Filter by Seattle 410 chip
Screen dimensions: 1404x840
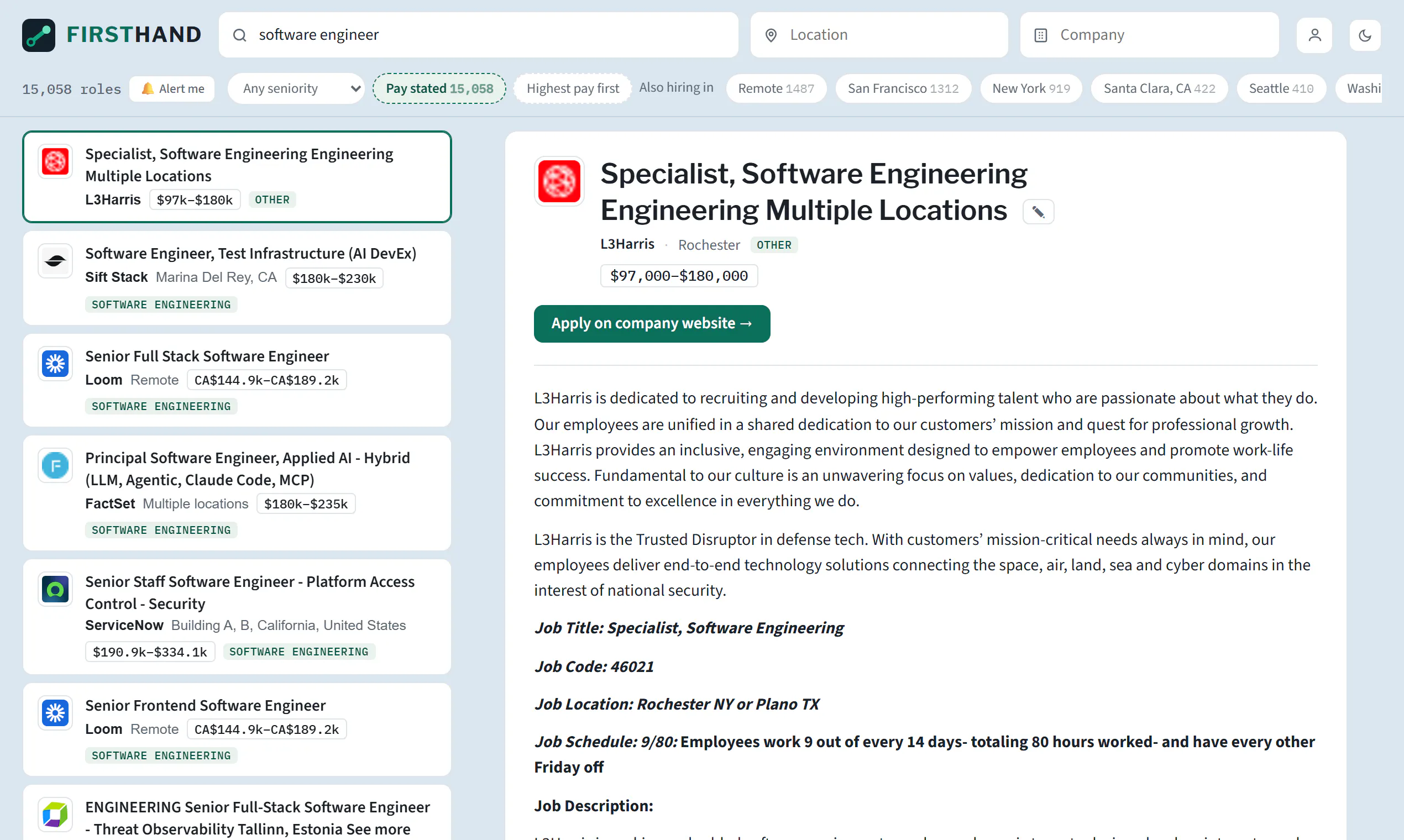click(1281, 88)
